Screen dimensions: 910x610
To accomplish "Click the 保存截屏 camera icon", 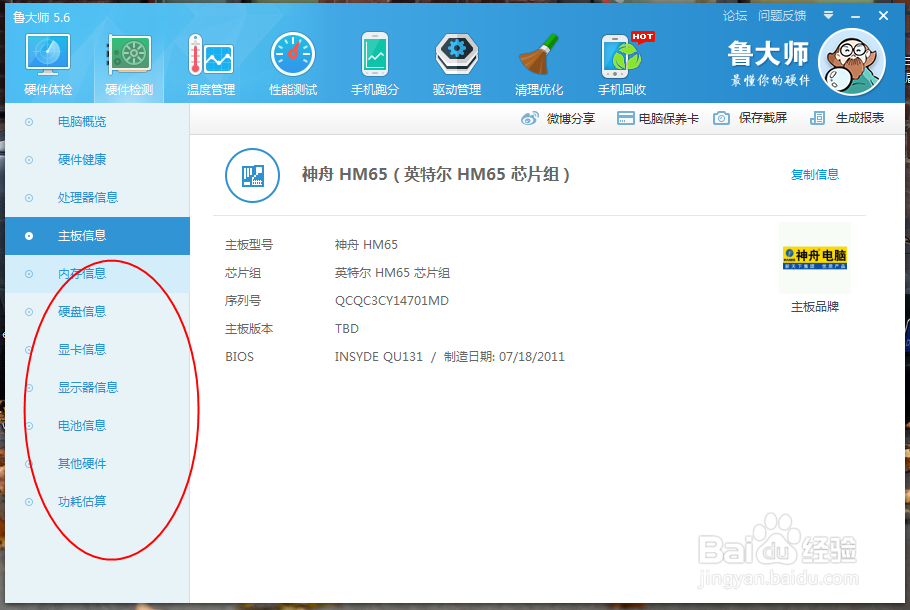I will coord(721,118).
